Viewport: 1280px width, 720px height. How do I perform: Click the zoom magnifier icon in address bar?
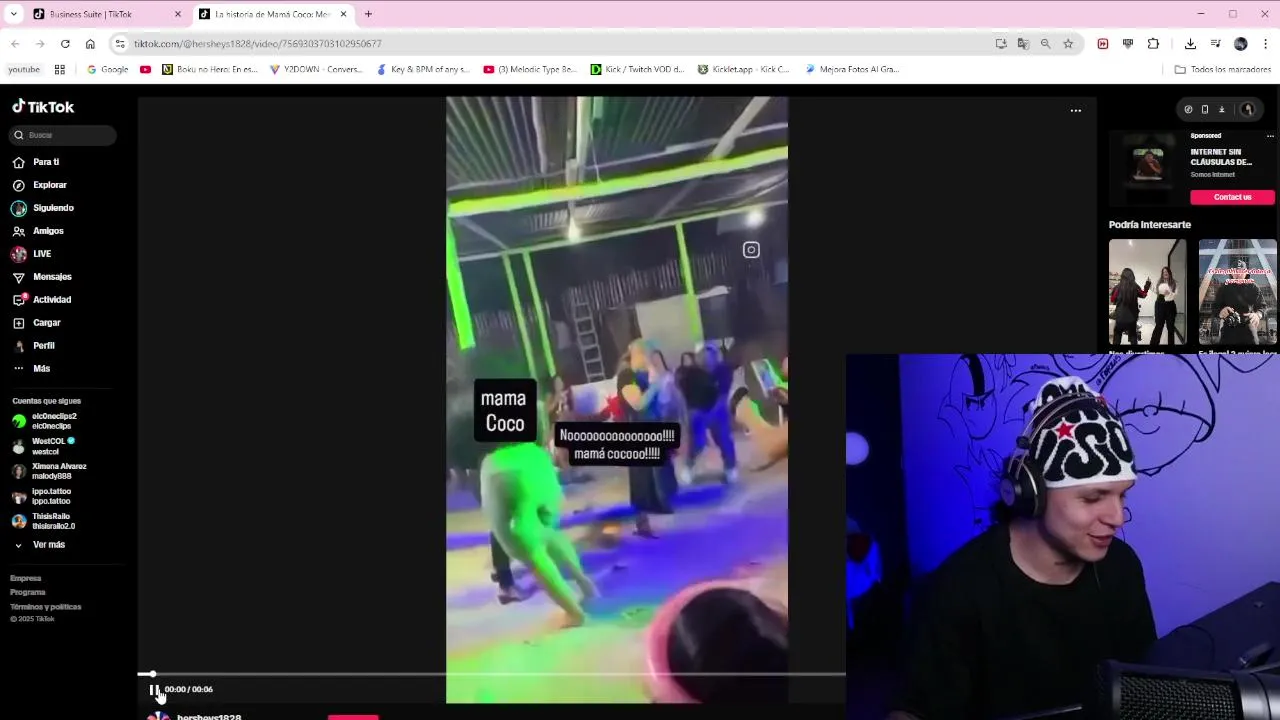1045,44
